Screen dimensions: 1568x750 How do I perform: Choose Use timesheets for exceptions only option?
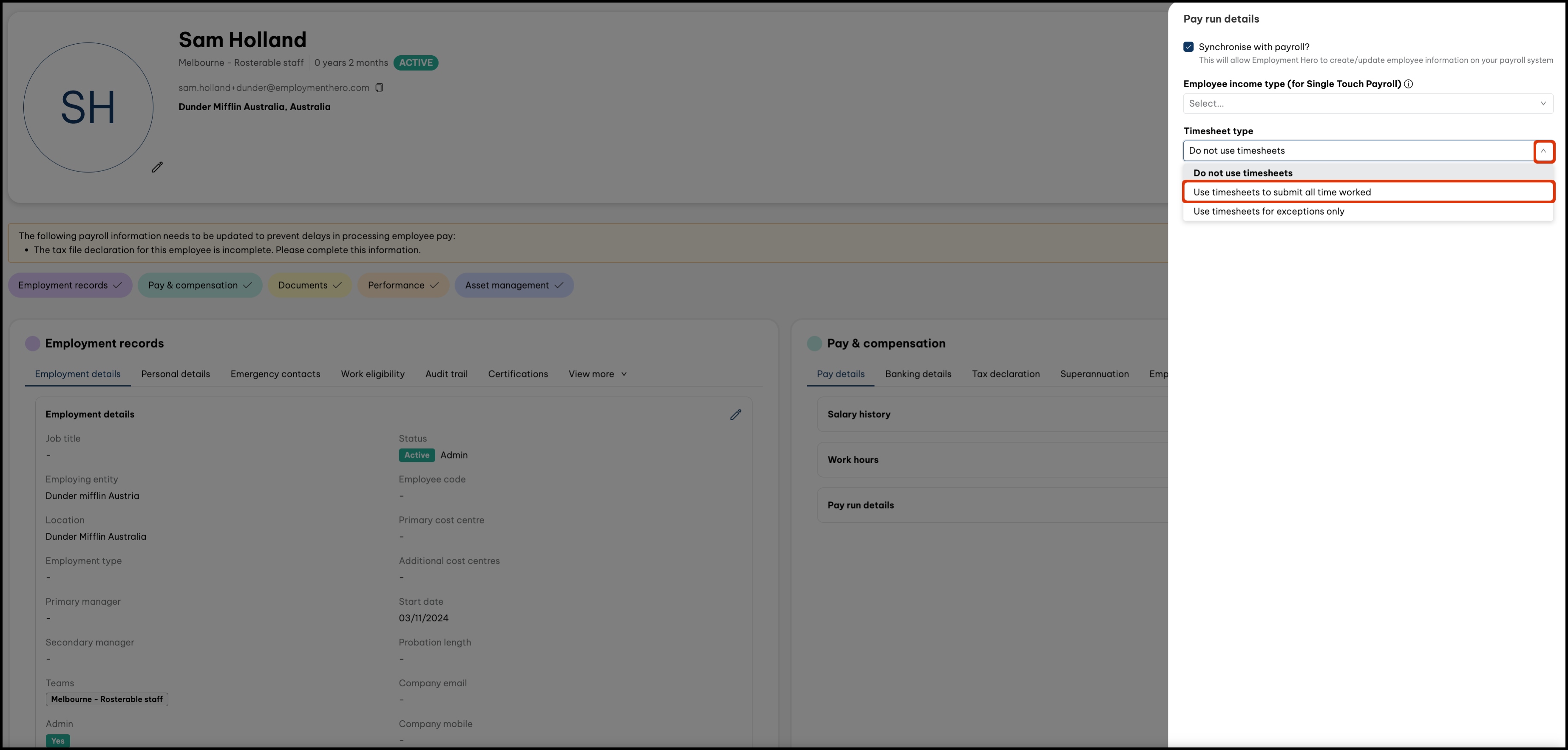pos(1268,211)
